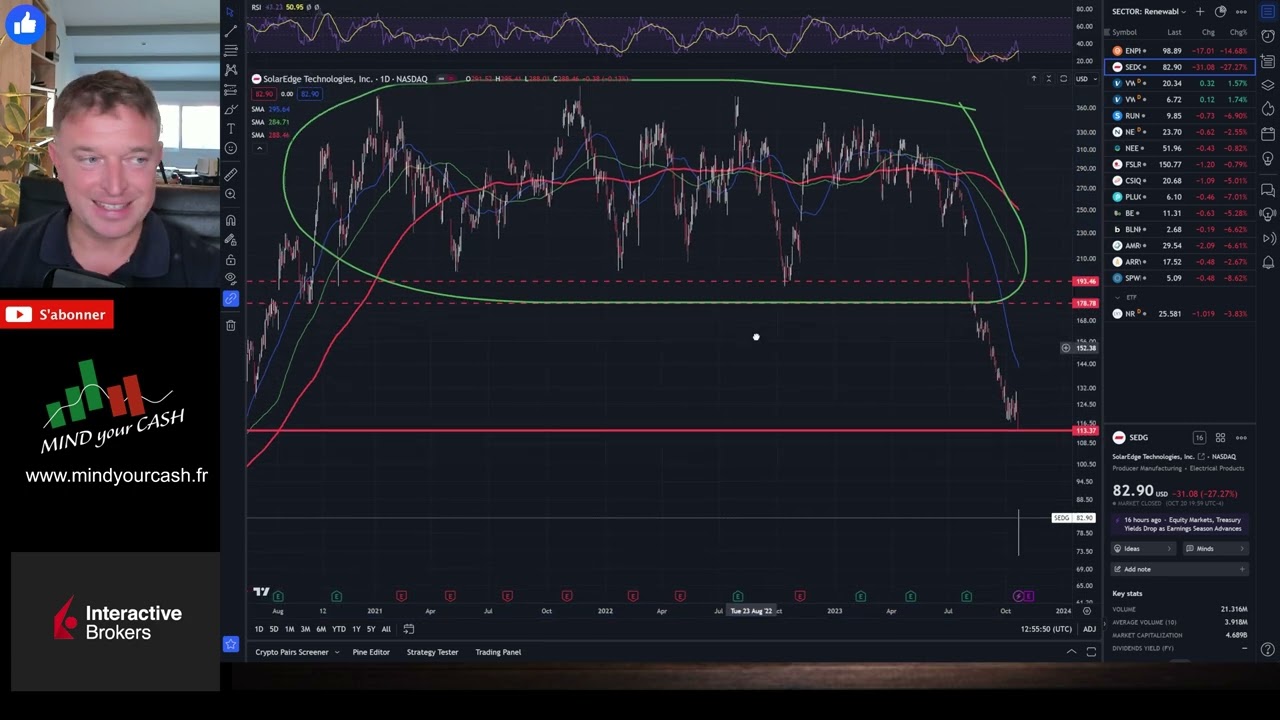The height and width of the screenshot is (720, 1280).
Task: Select the trend line drawing tool
Action: tap(231, 31)
